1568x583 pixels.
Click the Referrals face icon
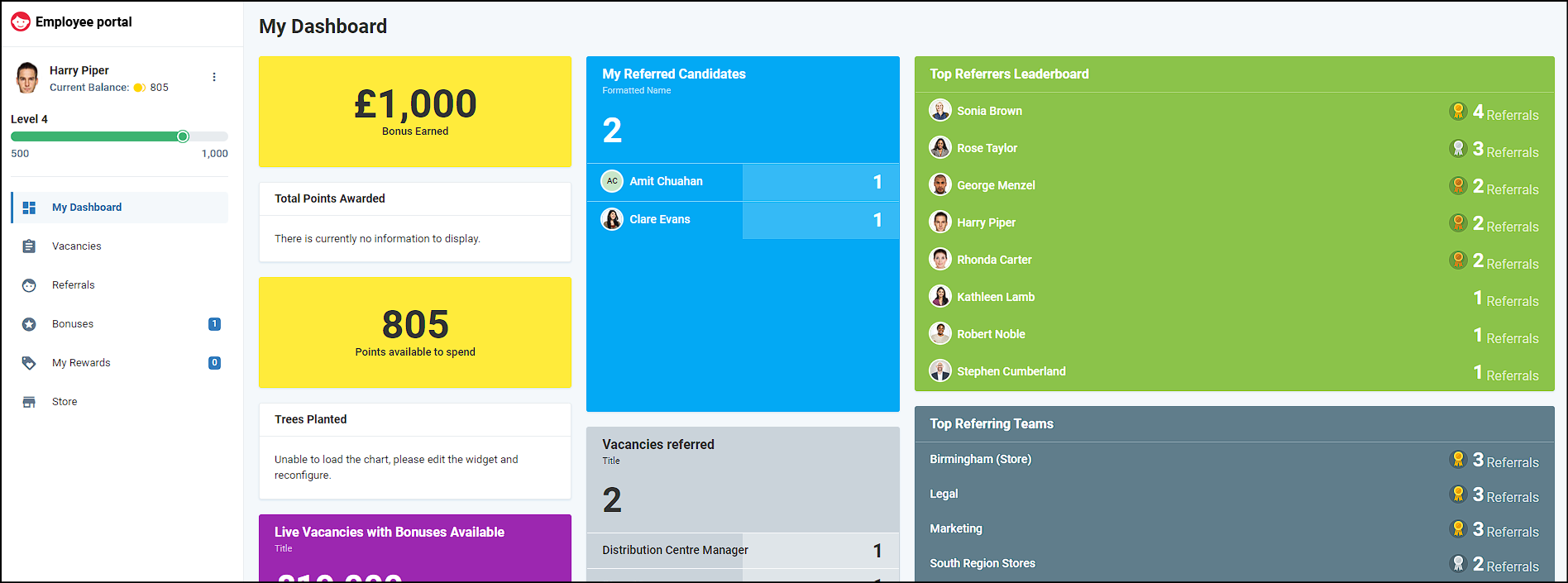pyautogui.click(x=29, y=285)
